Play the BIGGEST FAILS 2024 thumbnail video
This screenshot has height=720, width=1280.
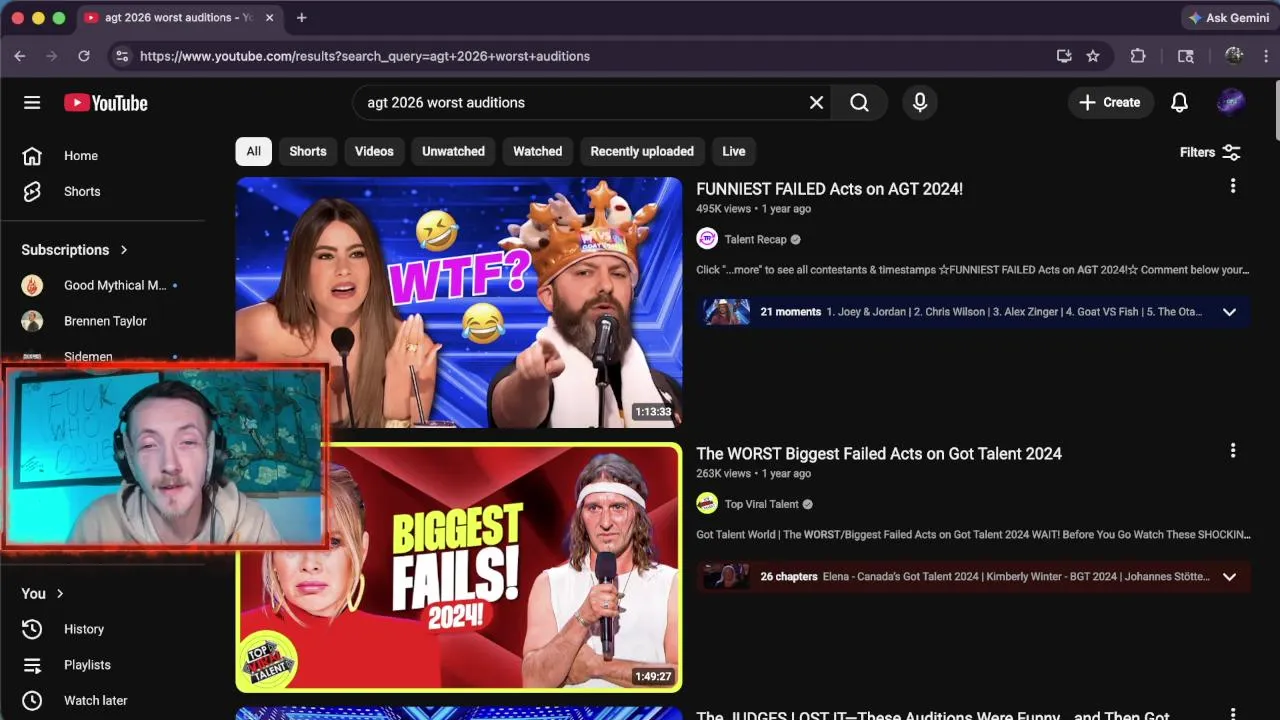point(459,568)
